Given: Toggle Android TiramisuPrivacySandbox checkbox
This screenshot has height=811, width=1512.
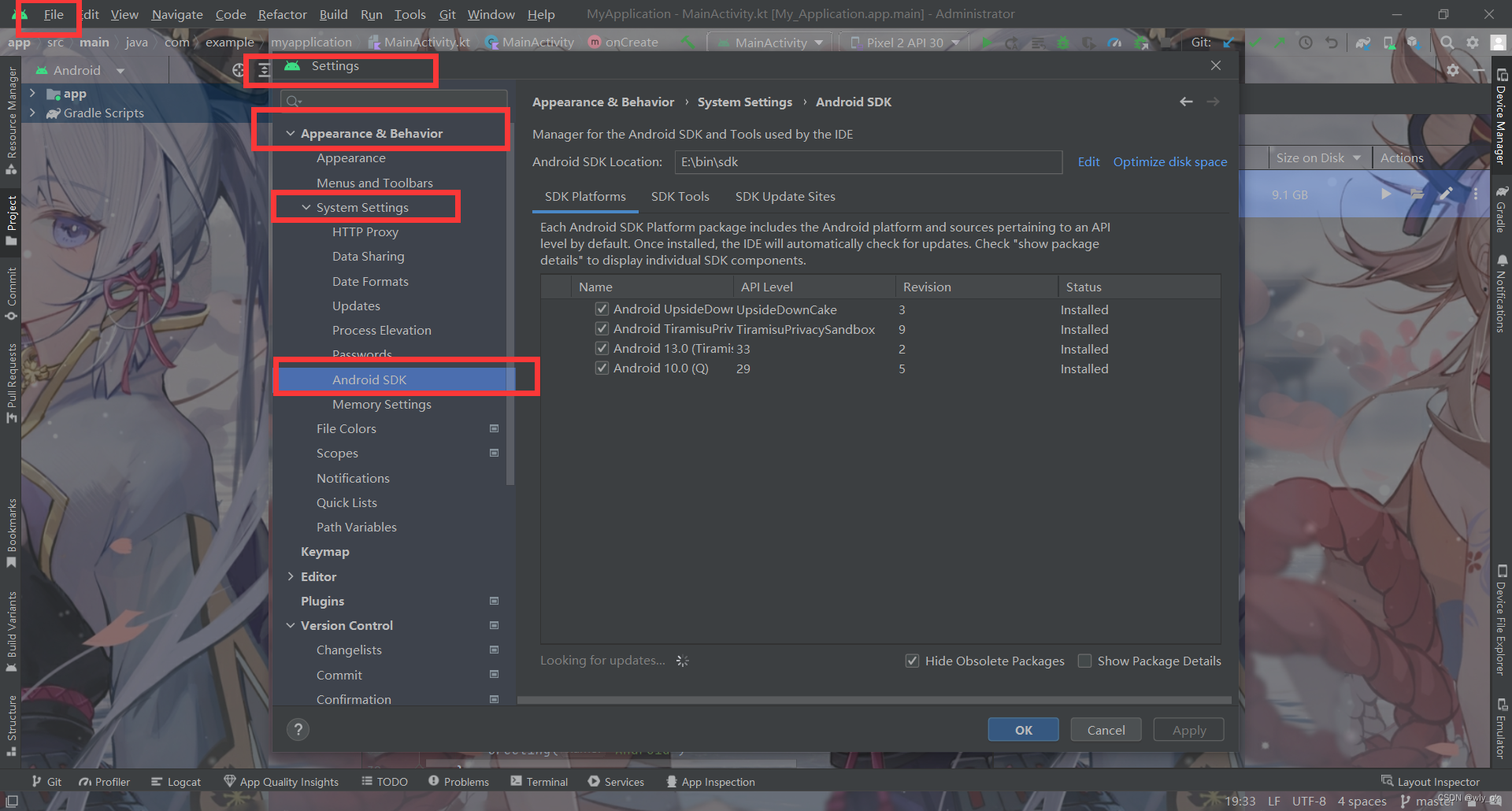Looking at the screenshot, I should (602, 328).
